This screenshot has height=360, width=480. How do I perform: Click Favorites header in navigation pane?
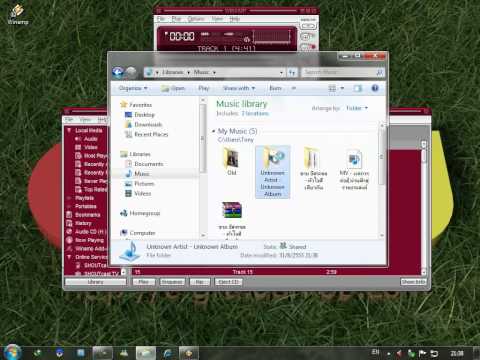(136, 105)
